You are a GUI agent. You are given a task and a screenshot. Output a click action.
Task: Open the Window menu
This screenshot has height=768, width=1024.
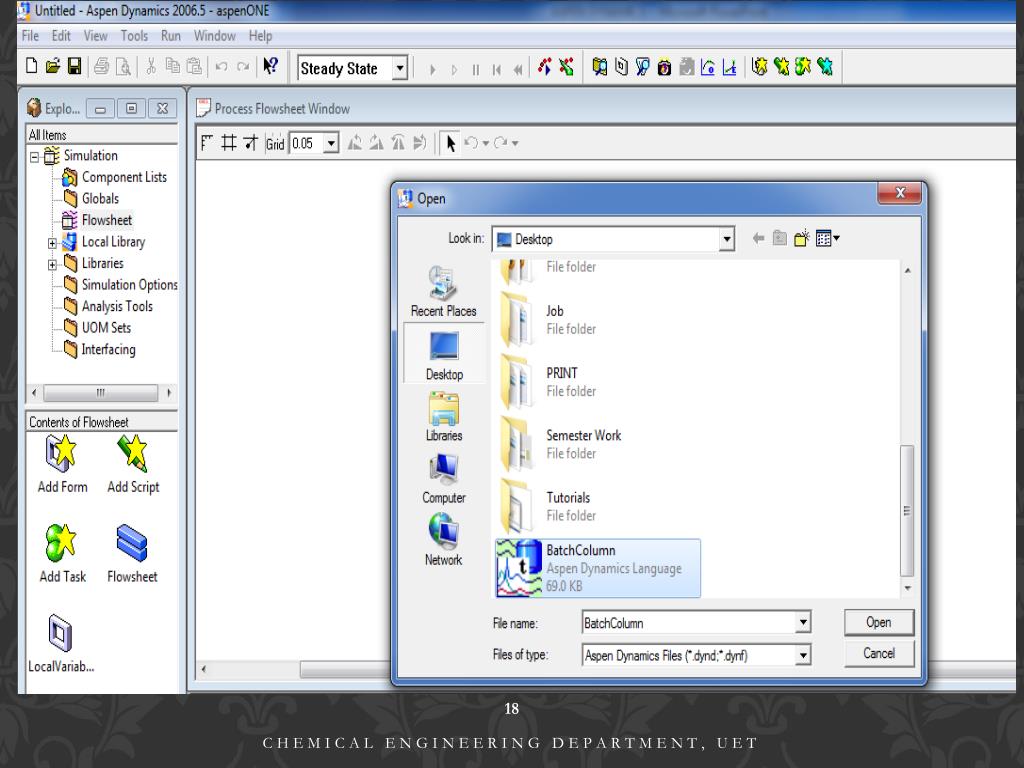coord(214,36)
